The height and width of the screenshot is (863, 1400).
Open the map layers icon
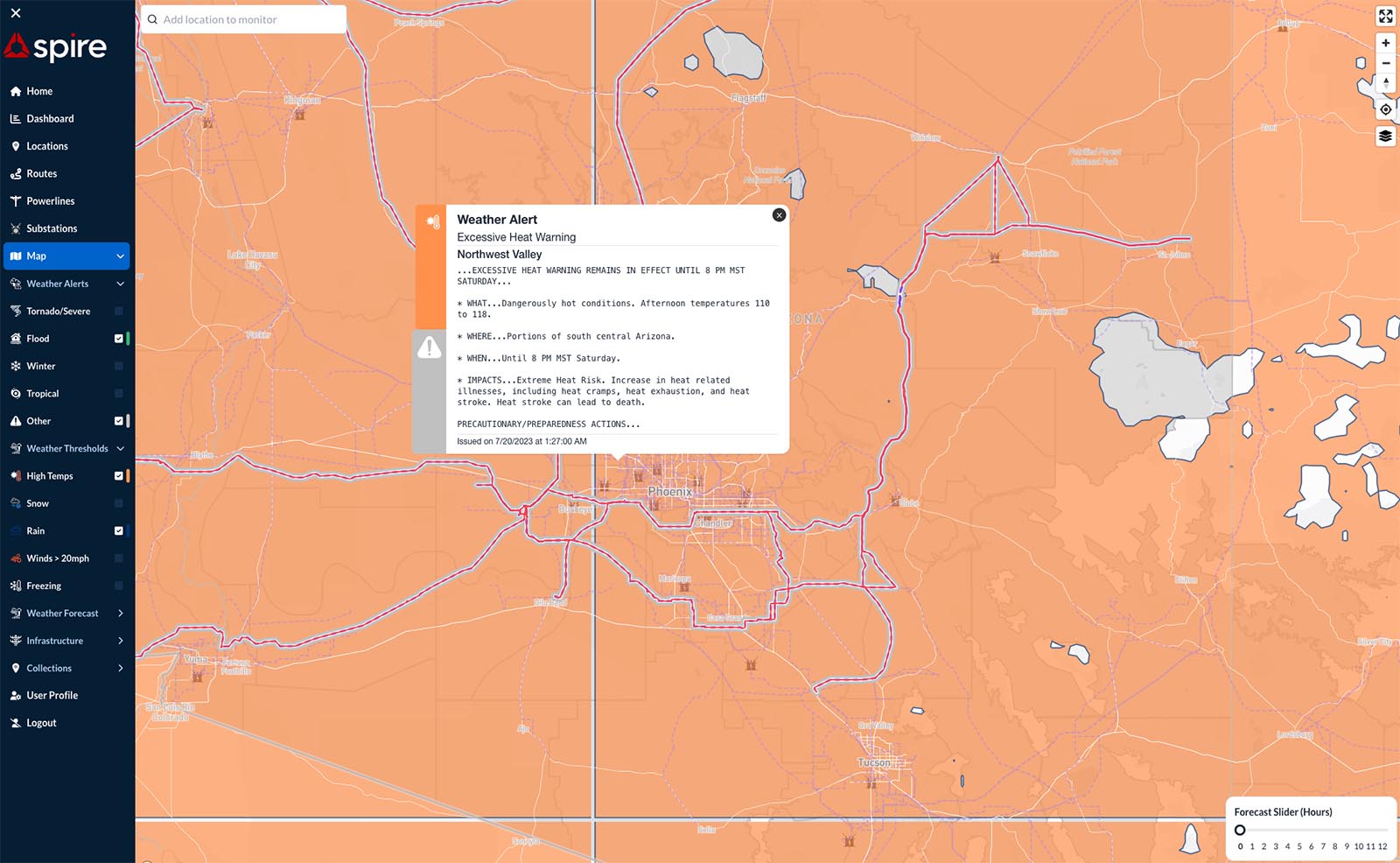pyautogui.click(x=1385, y=137)
